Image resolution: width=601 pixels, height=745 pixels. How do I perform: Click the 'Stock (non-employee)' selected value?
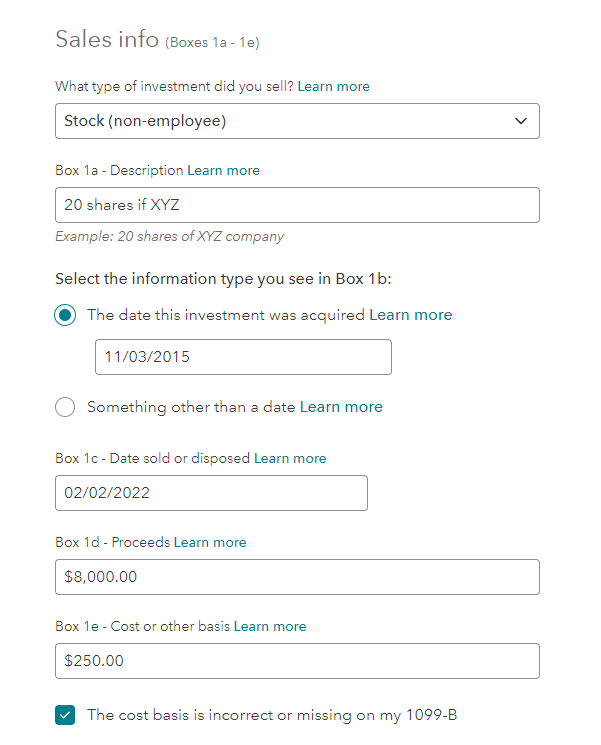[x=145, y=121]
